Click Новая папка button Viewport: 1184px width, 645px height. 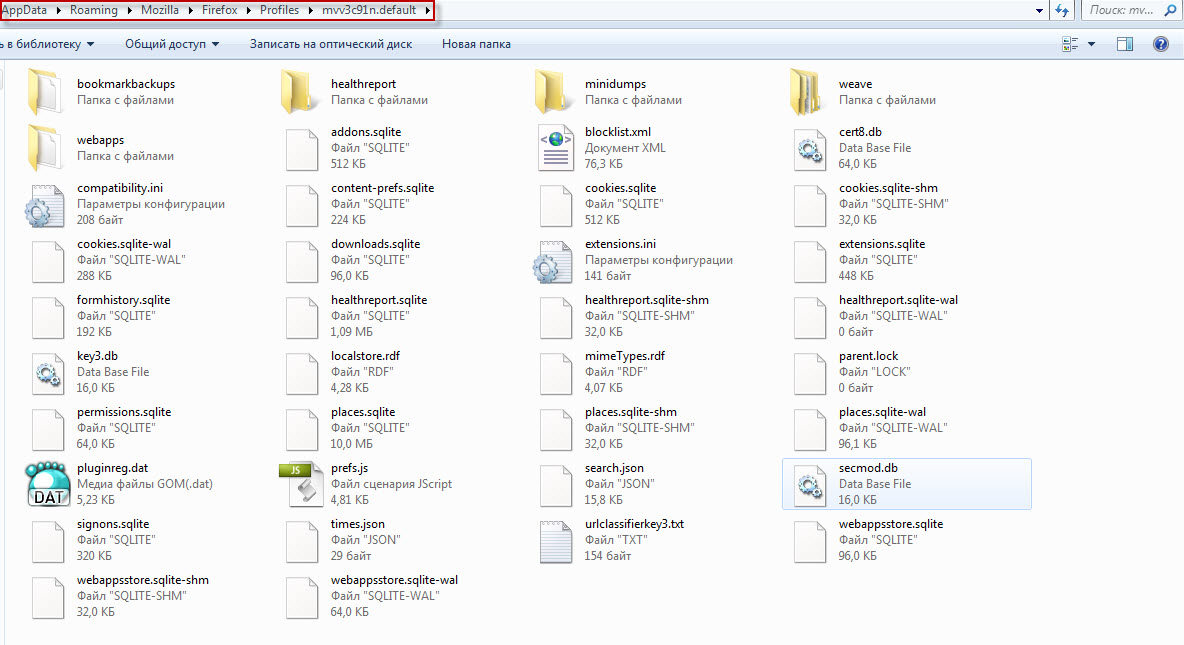[476, 44]
